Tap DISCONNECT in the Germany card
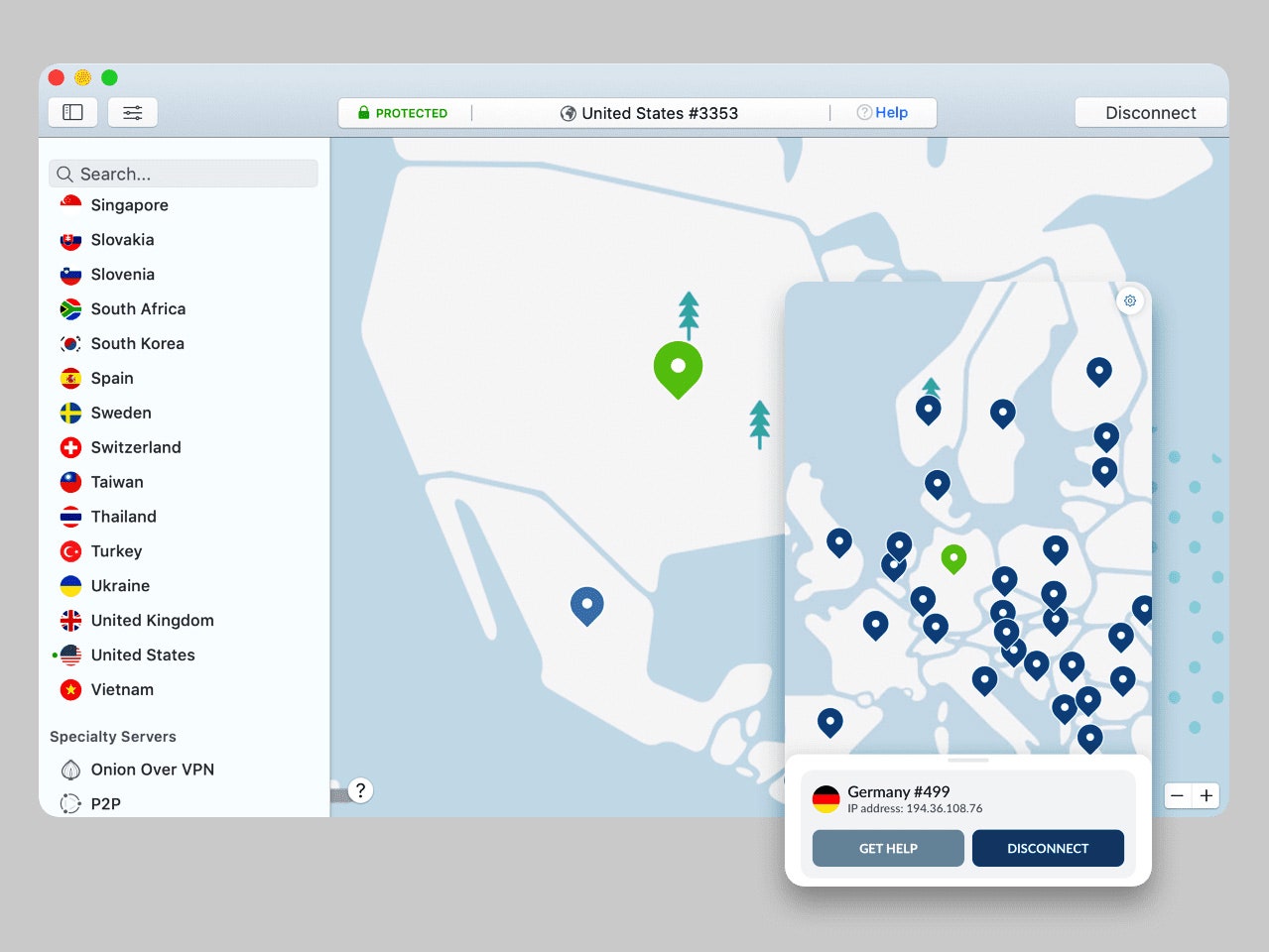 click(x=1048, y=848)
